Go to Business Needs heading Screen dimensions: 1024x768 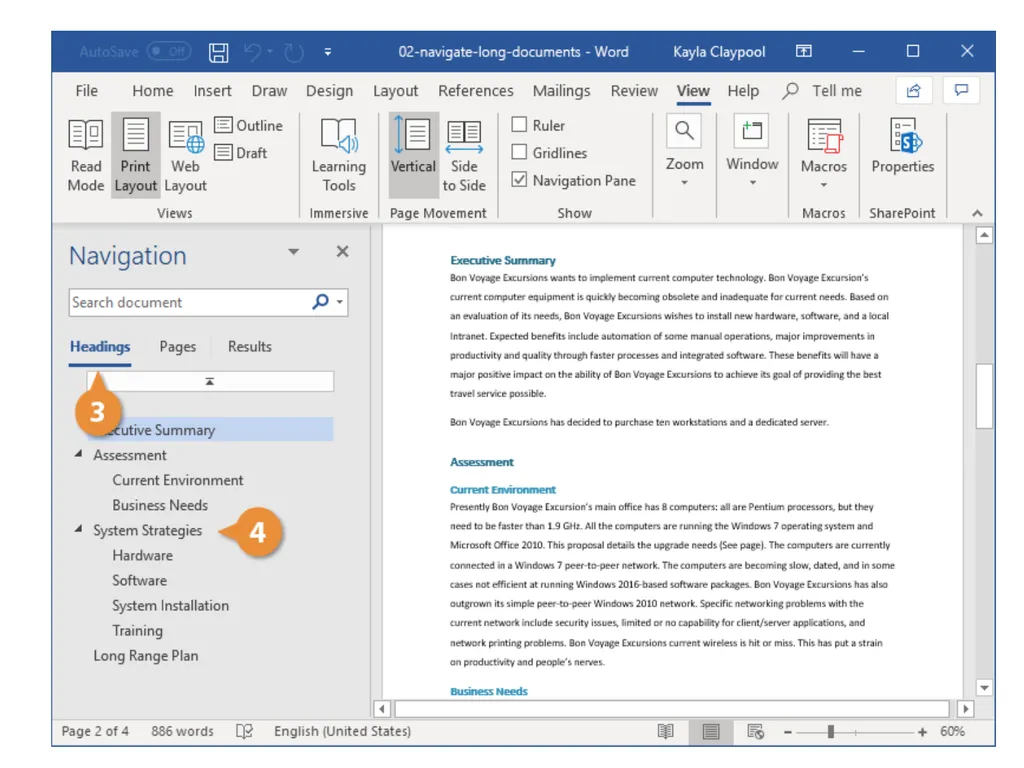[160, 505]
